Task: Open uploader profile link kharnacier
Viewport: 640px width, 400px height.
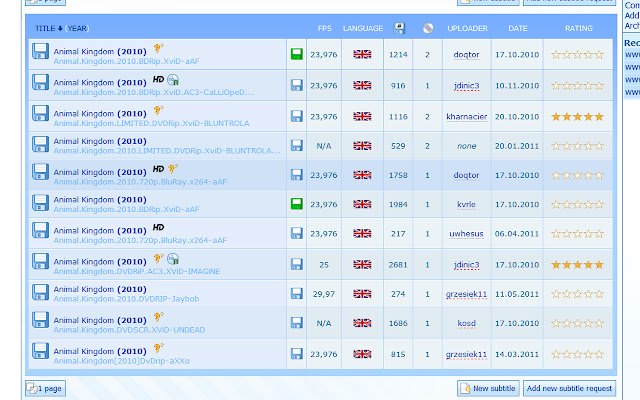Action: (467, 117)
